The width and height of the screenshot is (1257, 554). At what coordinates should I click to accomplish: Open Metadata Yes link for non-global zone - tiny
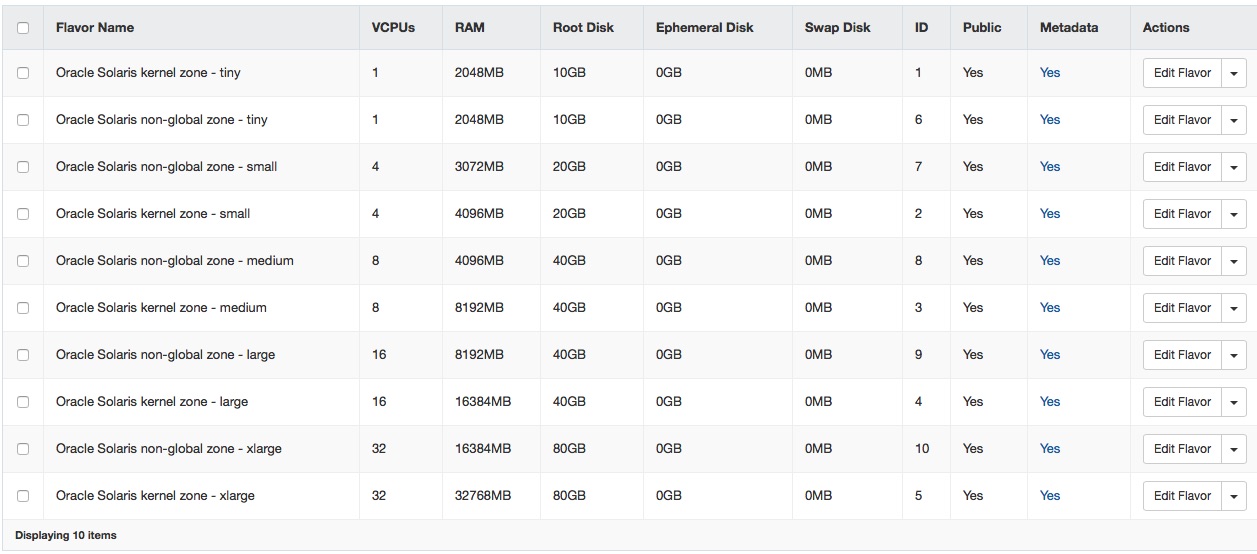click(1050, 120)
